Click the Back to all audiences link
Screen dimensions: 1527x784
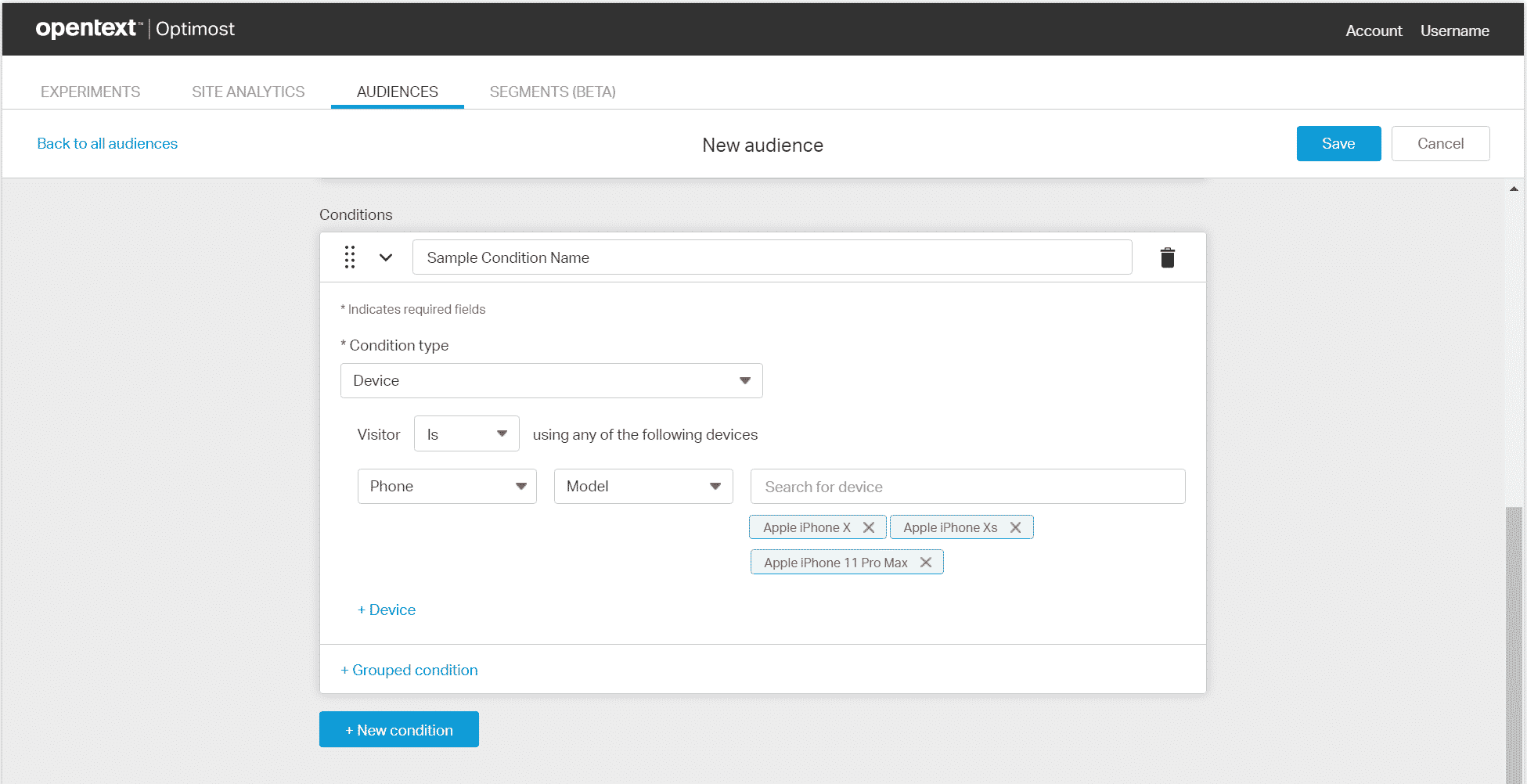click(x=107, y=143)
